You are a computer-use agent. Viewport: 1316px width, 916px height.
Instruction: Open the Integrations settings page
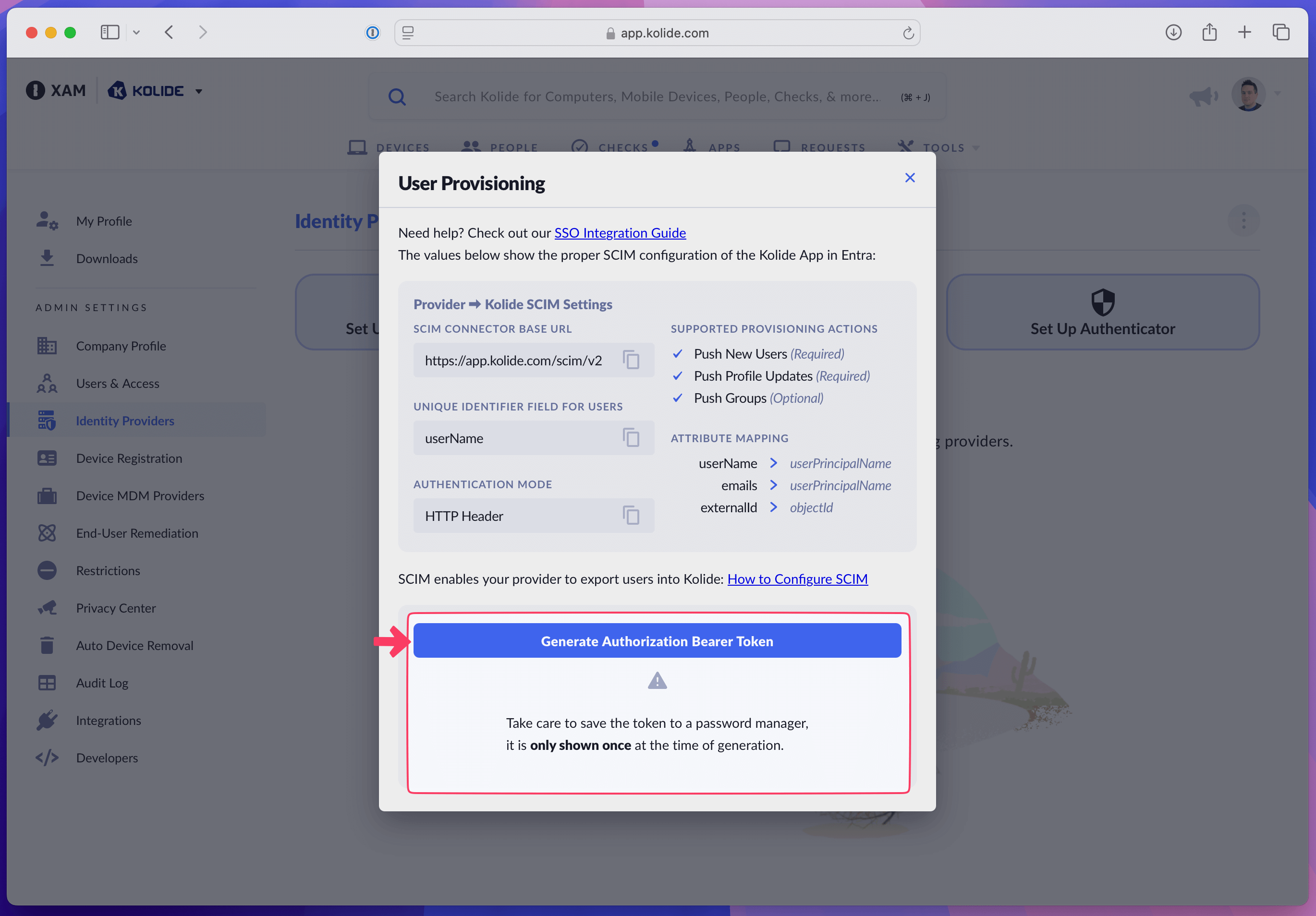[109, 720]
